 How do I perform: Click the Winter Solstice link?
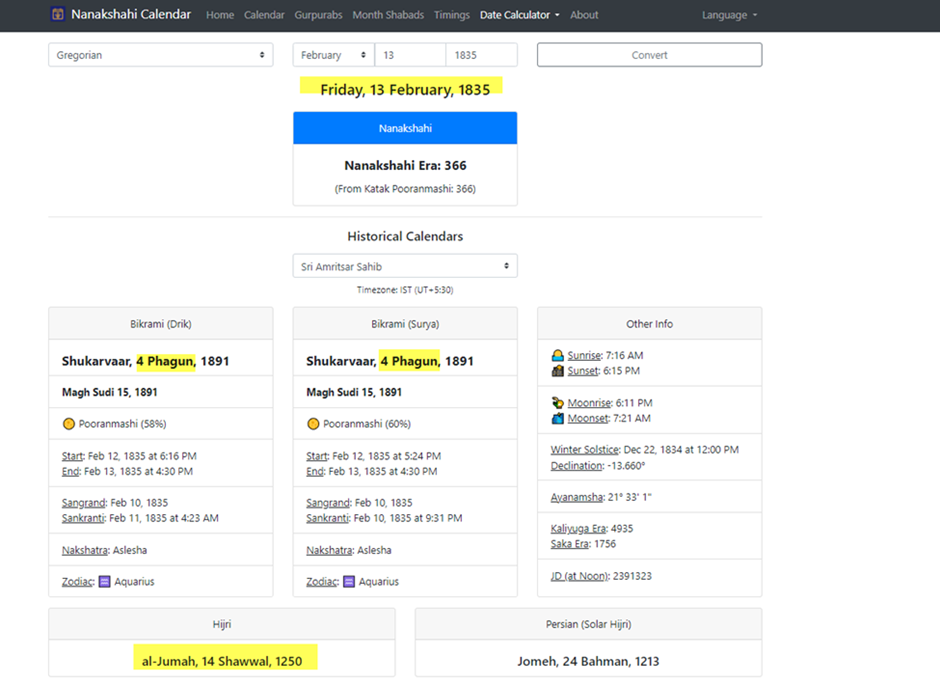(x=585, y=449)
